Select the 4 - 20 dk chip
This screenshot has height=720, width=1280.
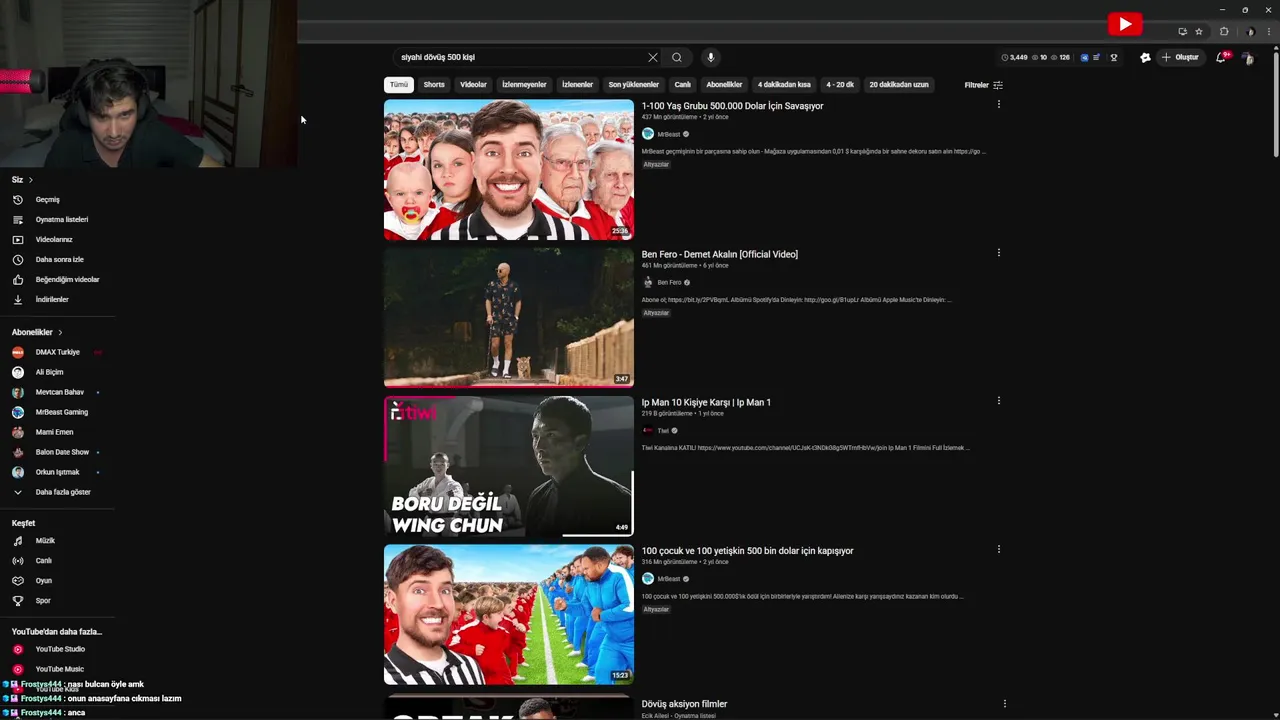(x=840, y=85)
